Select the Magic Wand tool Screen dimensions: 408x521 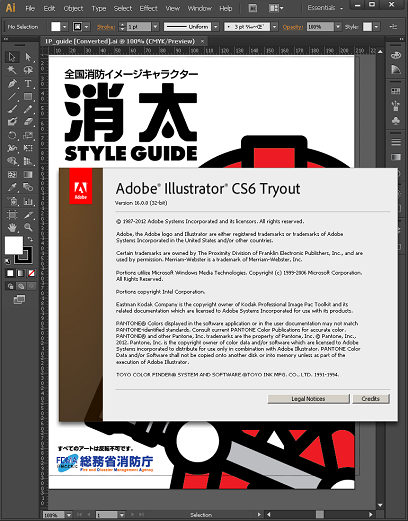point(12,70)
